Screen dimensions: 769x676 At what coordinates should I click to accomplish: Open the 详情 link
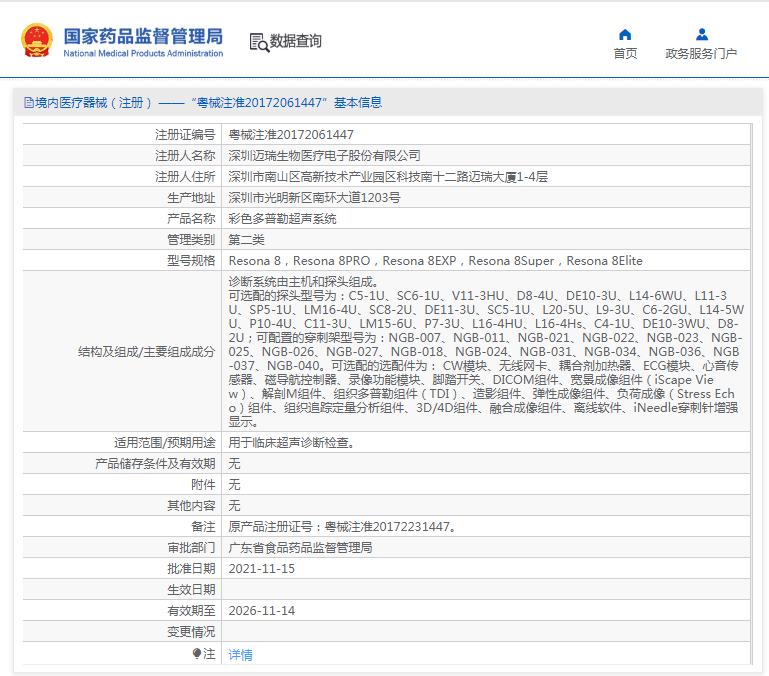pyautogui.click(x=240, y=654)
